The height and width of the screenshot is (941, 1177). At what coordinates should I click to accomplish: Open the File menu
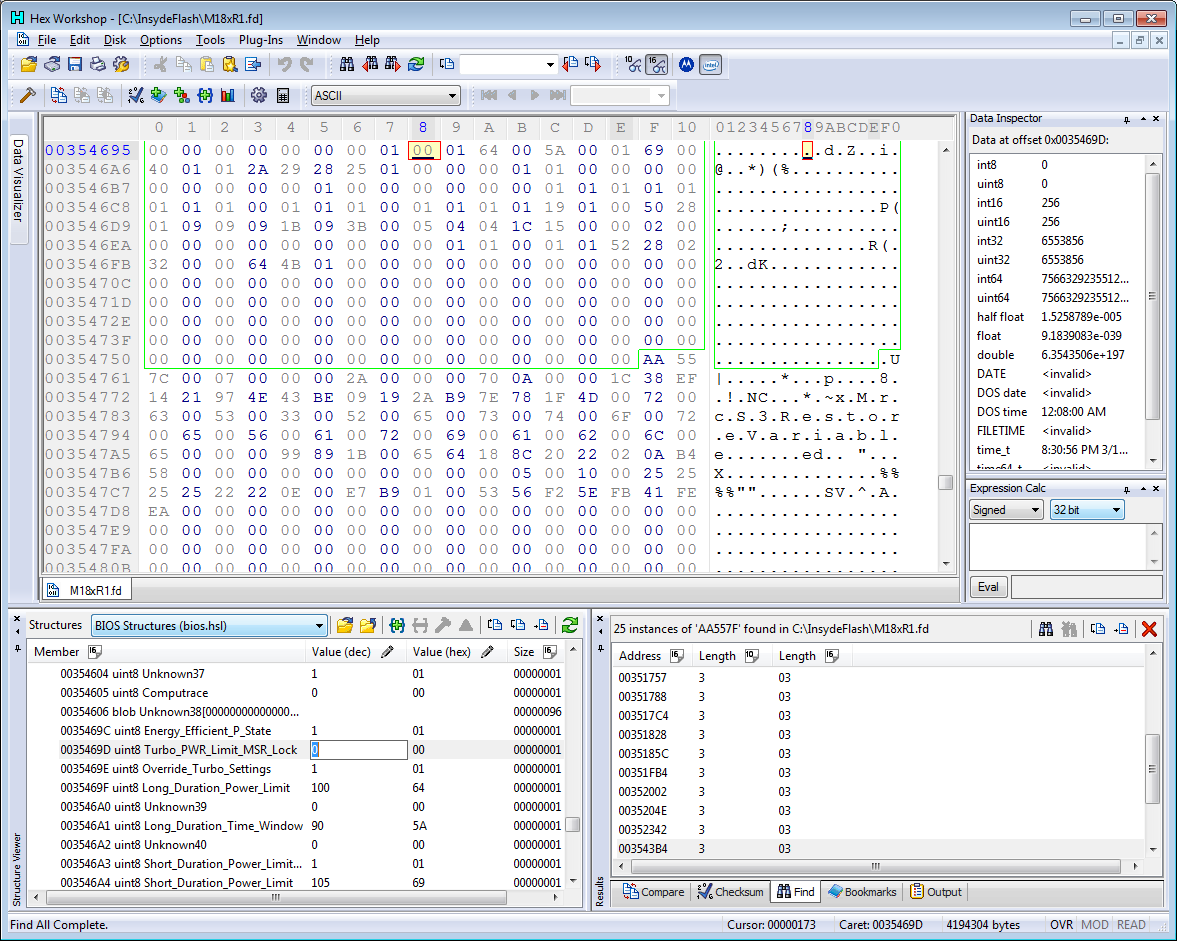[47, 40]
